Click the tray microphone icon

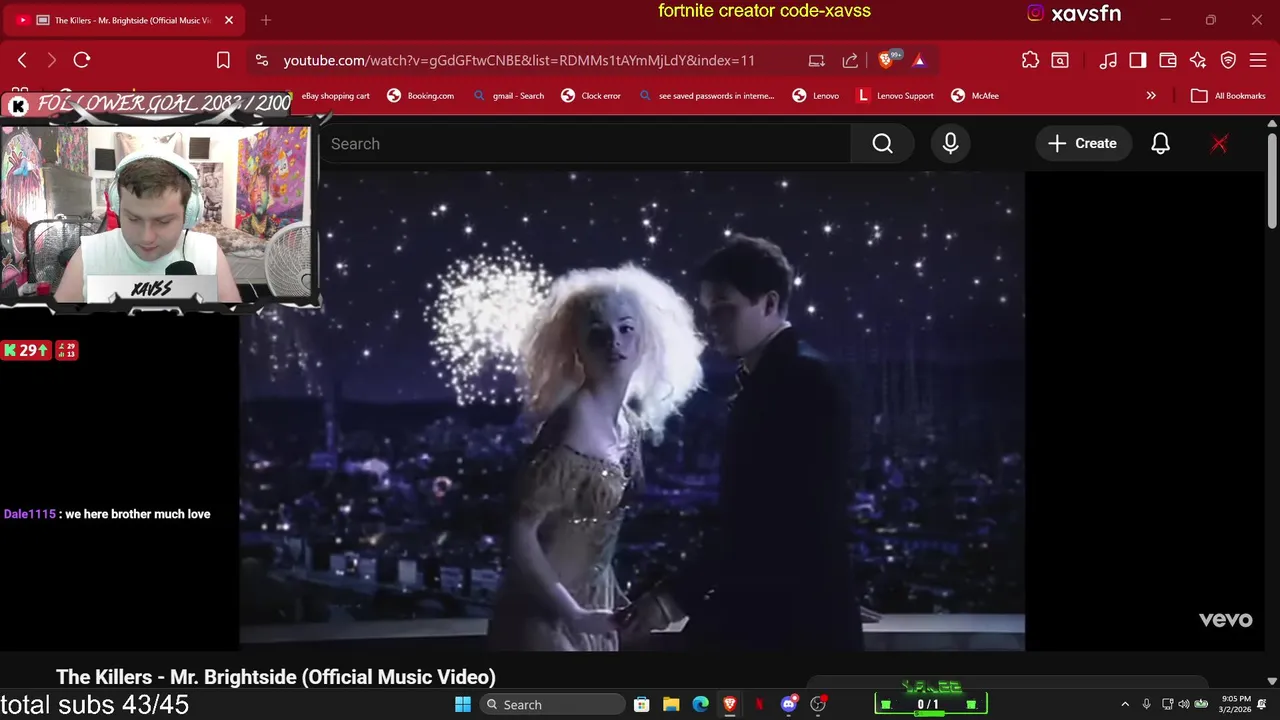tap(1147, 704)
